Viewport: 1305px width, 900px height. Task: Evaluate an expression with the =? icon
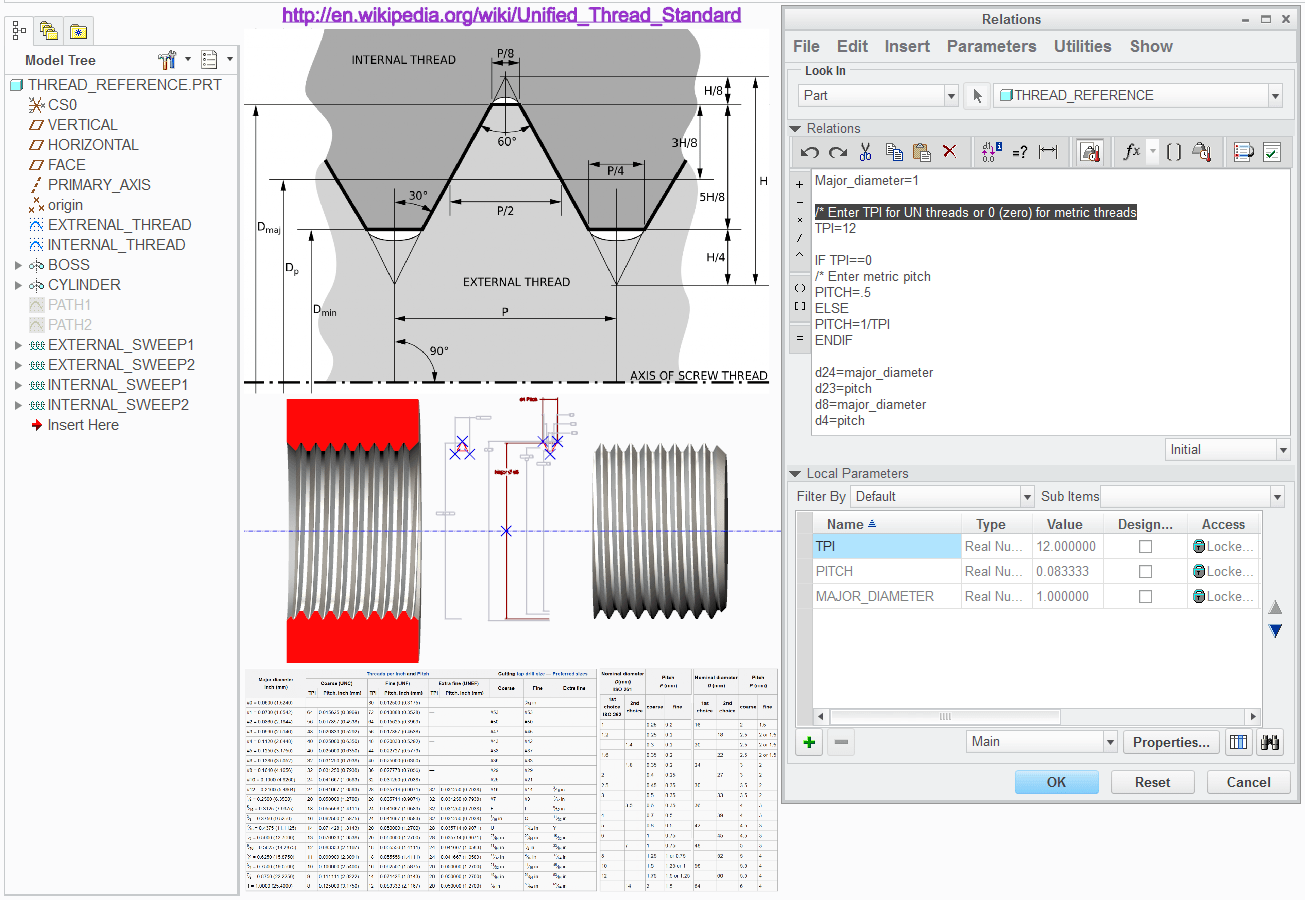point(1019,152)
